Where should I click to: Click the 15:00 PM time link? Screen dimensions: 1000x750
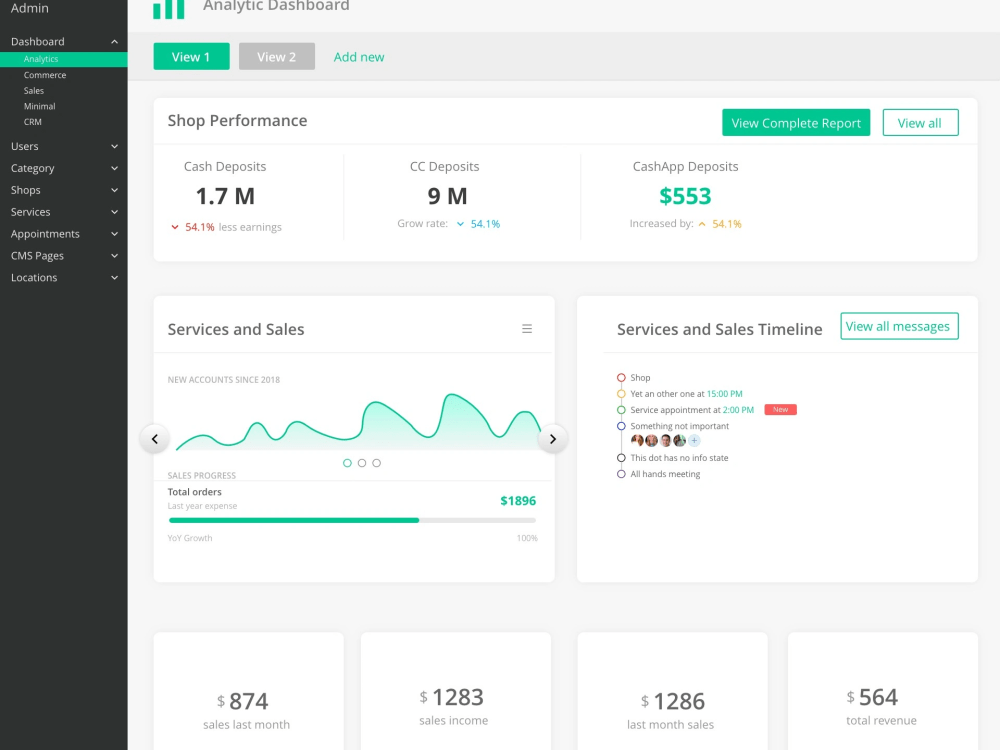724,393
